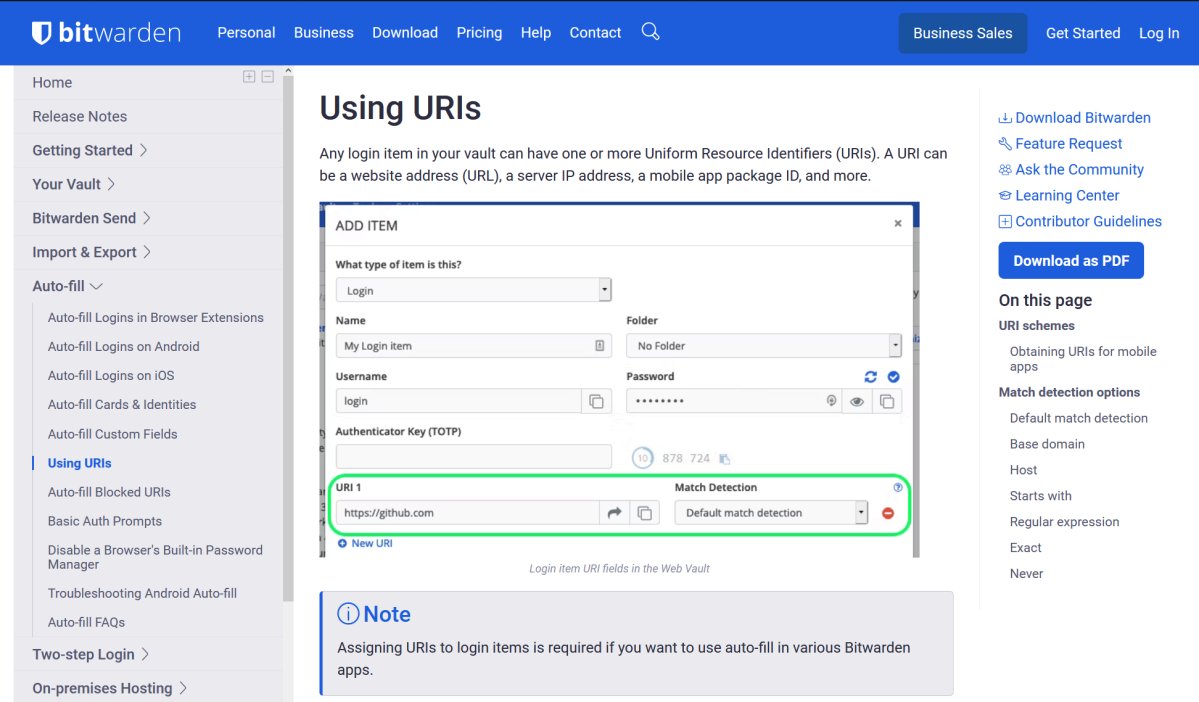Close the Add Item dialog
Image resolution: width=1199 pixels, height=702 pixels.
pos(898,223)
